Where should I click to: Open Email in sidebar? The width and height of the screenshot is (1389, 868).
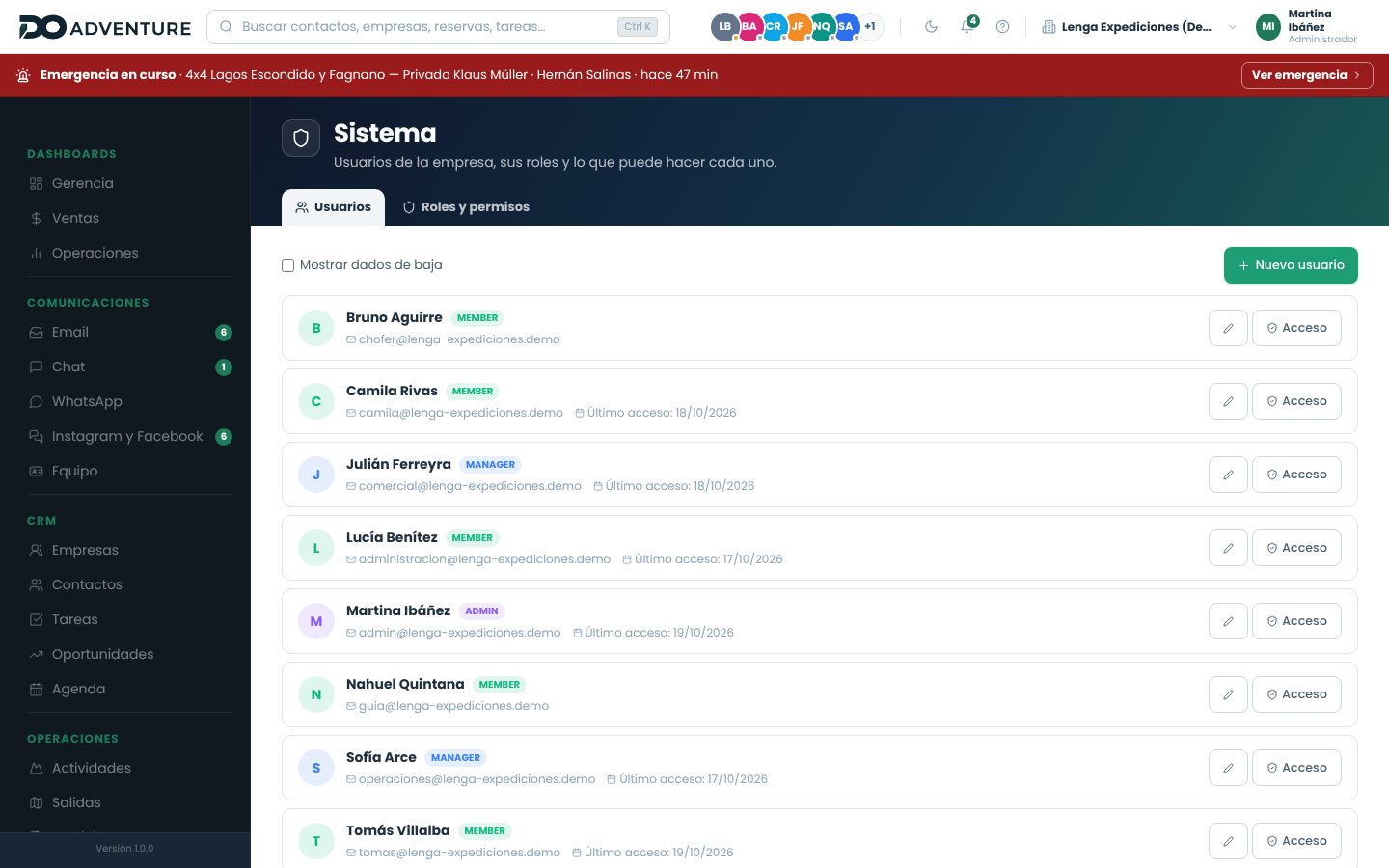click(x=129, y=332)
